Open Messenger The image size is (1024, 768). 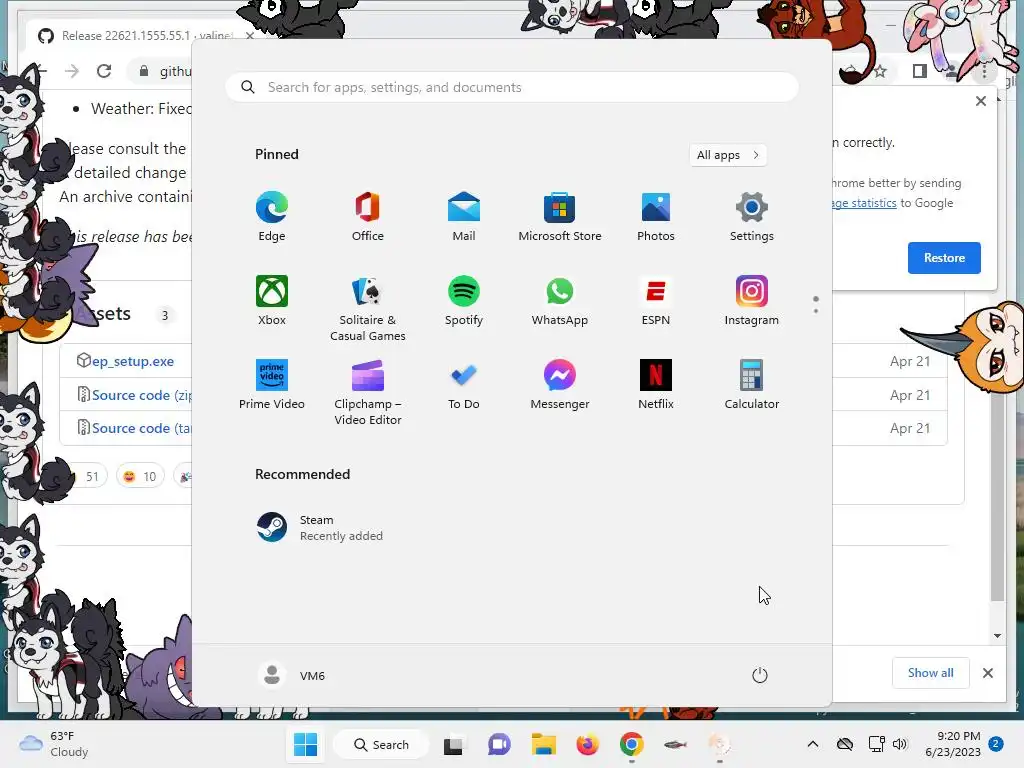tap(560, 385)
